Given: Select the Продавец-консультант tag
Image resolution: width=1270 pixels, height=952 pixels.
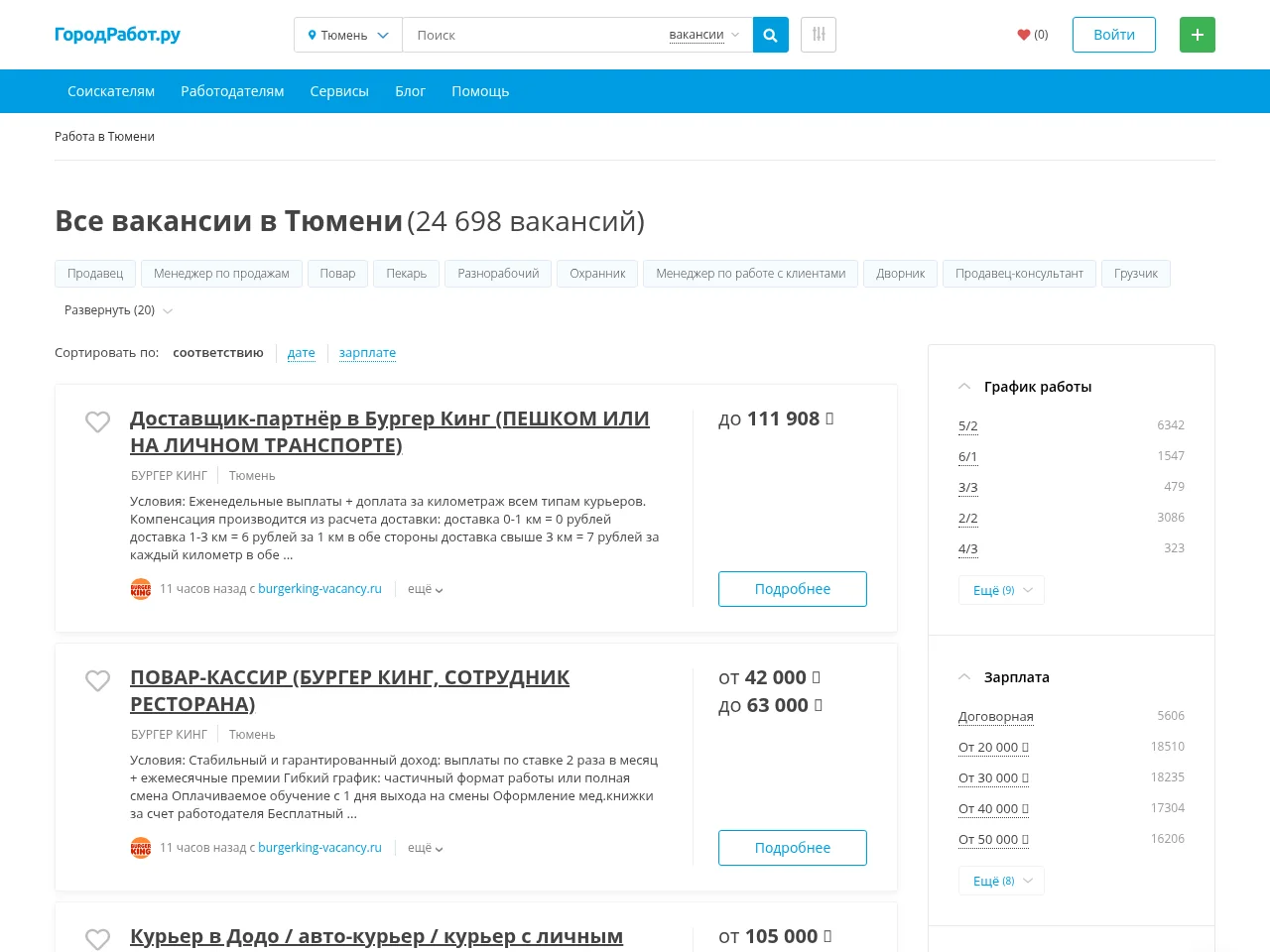Looking at the screenshot, I should coord(1019,274).
